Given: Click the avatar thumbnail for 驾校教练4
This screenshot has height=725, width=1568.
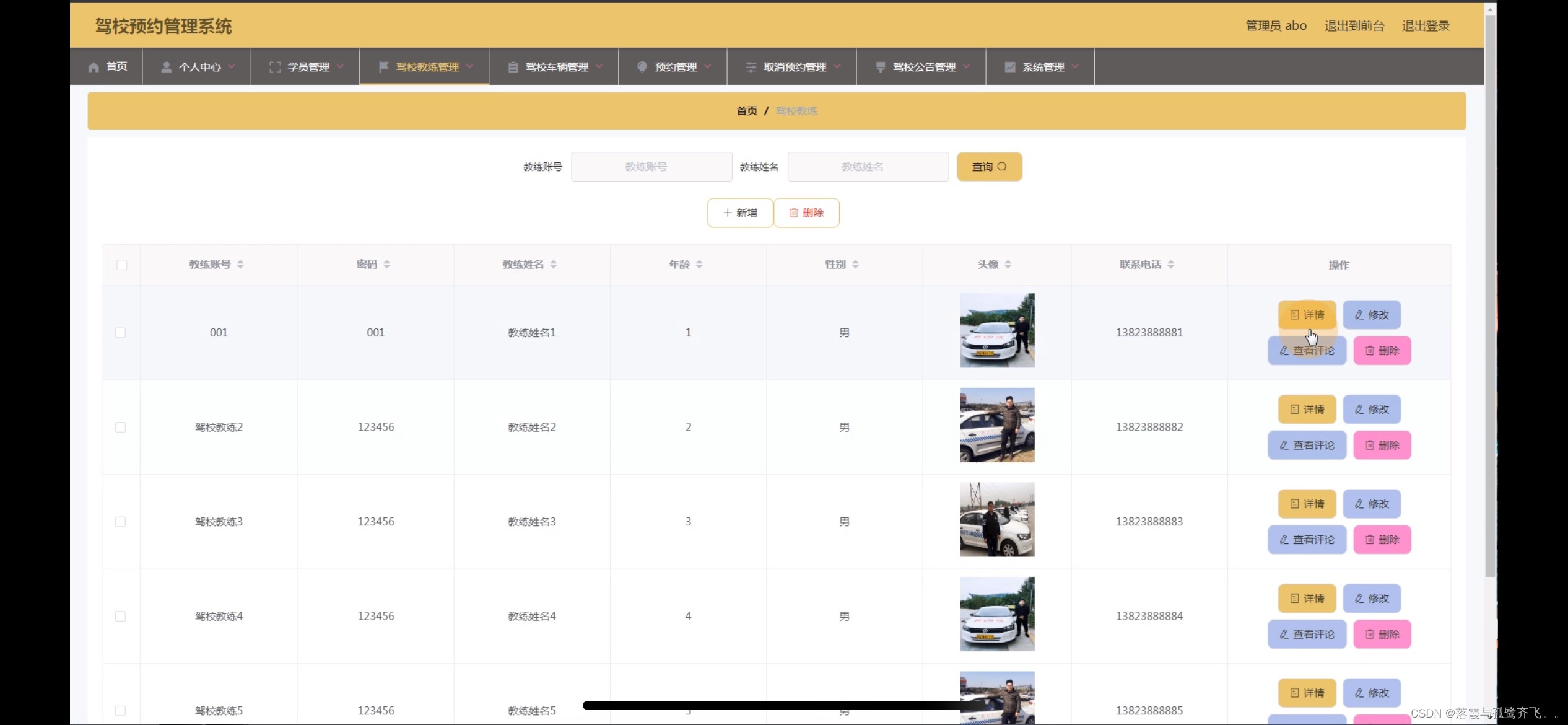Looking at the screenshot, I should click(997, 614).
